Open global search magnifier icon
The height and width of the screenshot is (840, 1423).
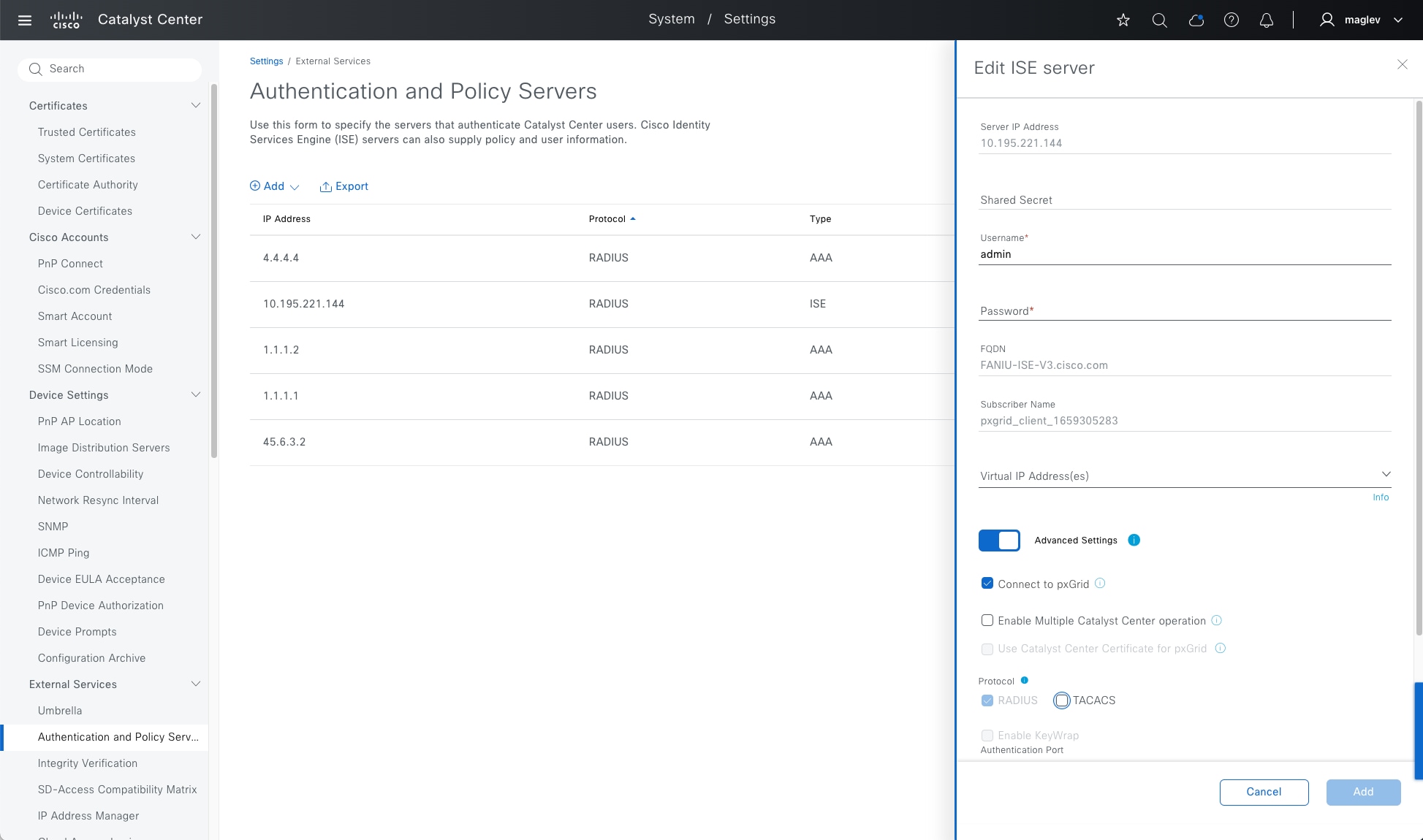(1159, 20)
